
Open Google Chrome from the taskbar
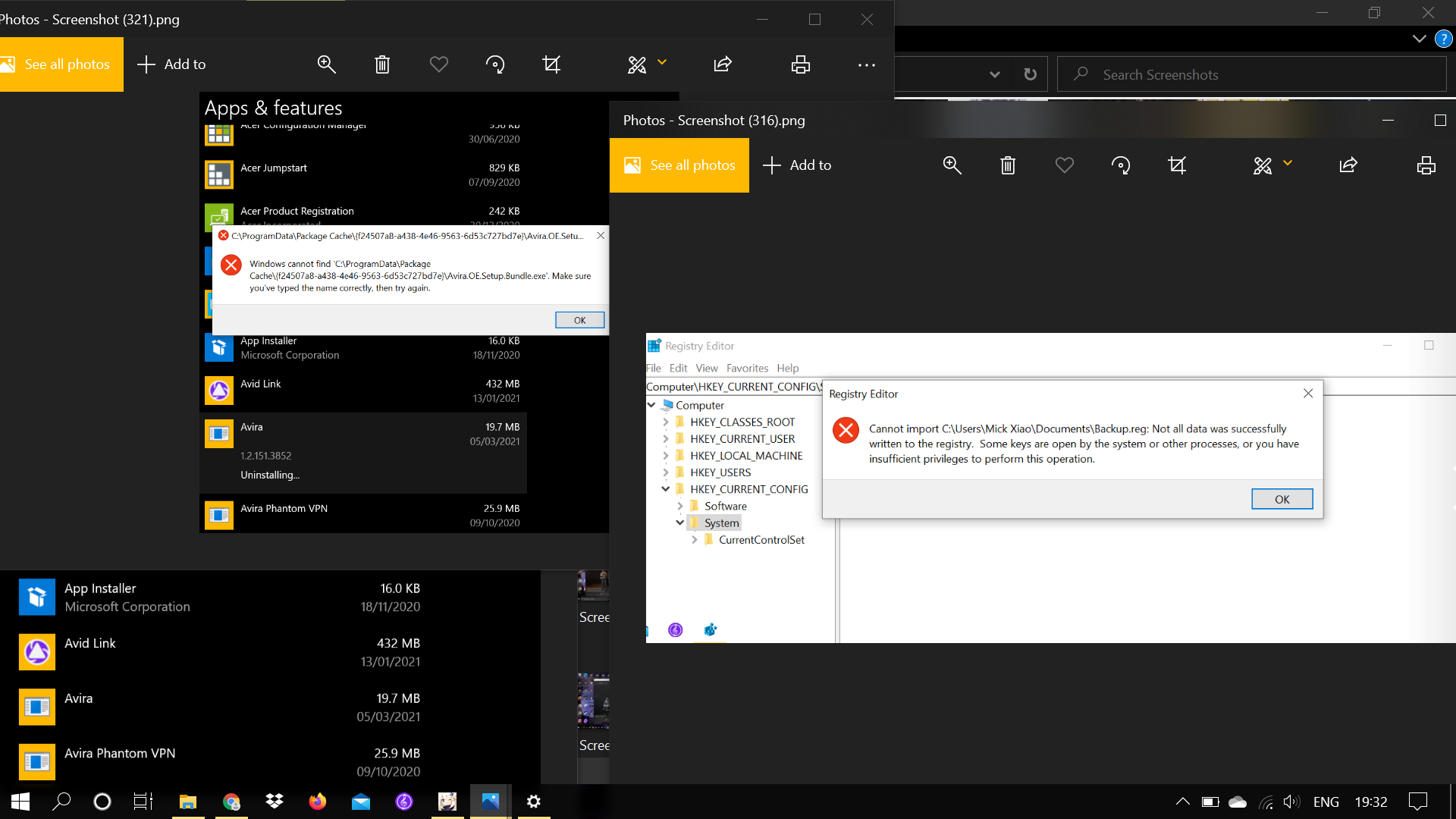pos(231,802)
